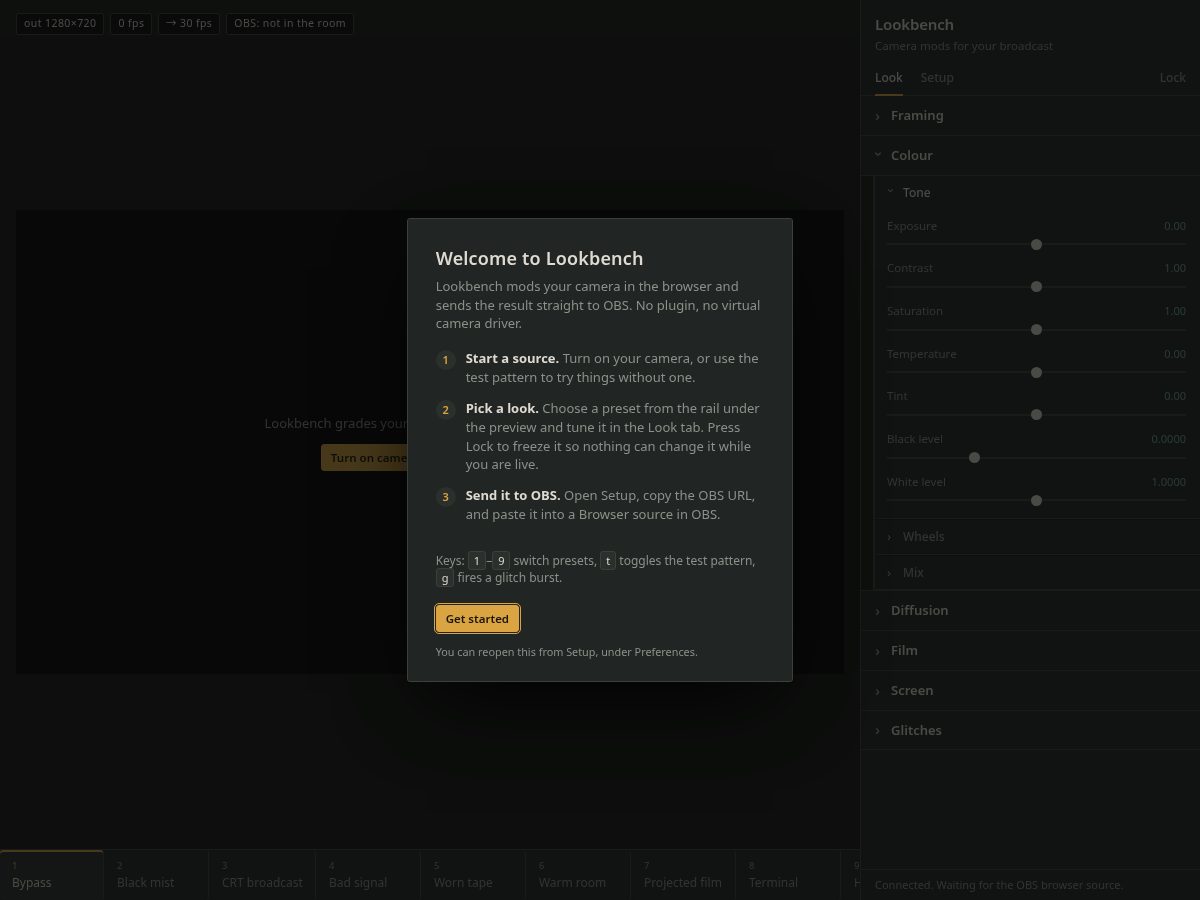Click the Black level slider handle
Viewport: 1200px width, 900px height.
coord(974,458)
